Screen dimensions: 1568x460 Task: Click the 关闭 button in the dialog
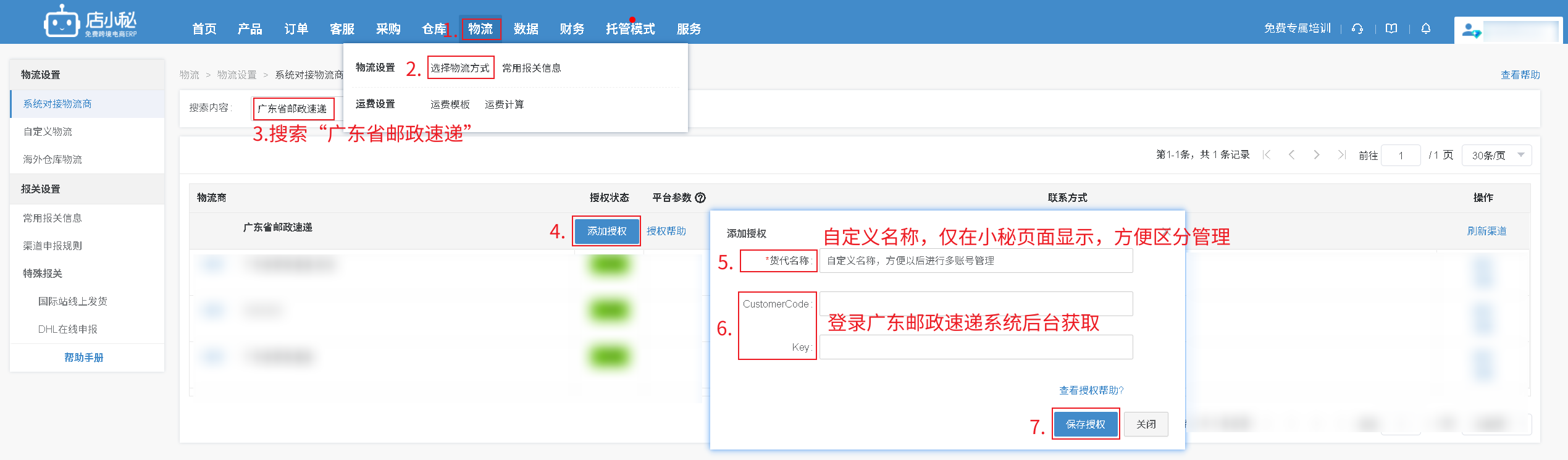[1146, 424]
